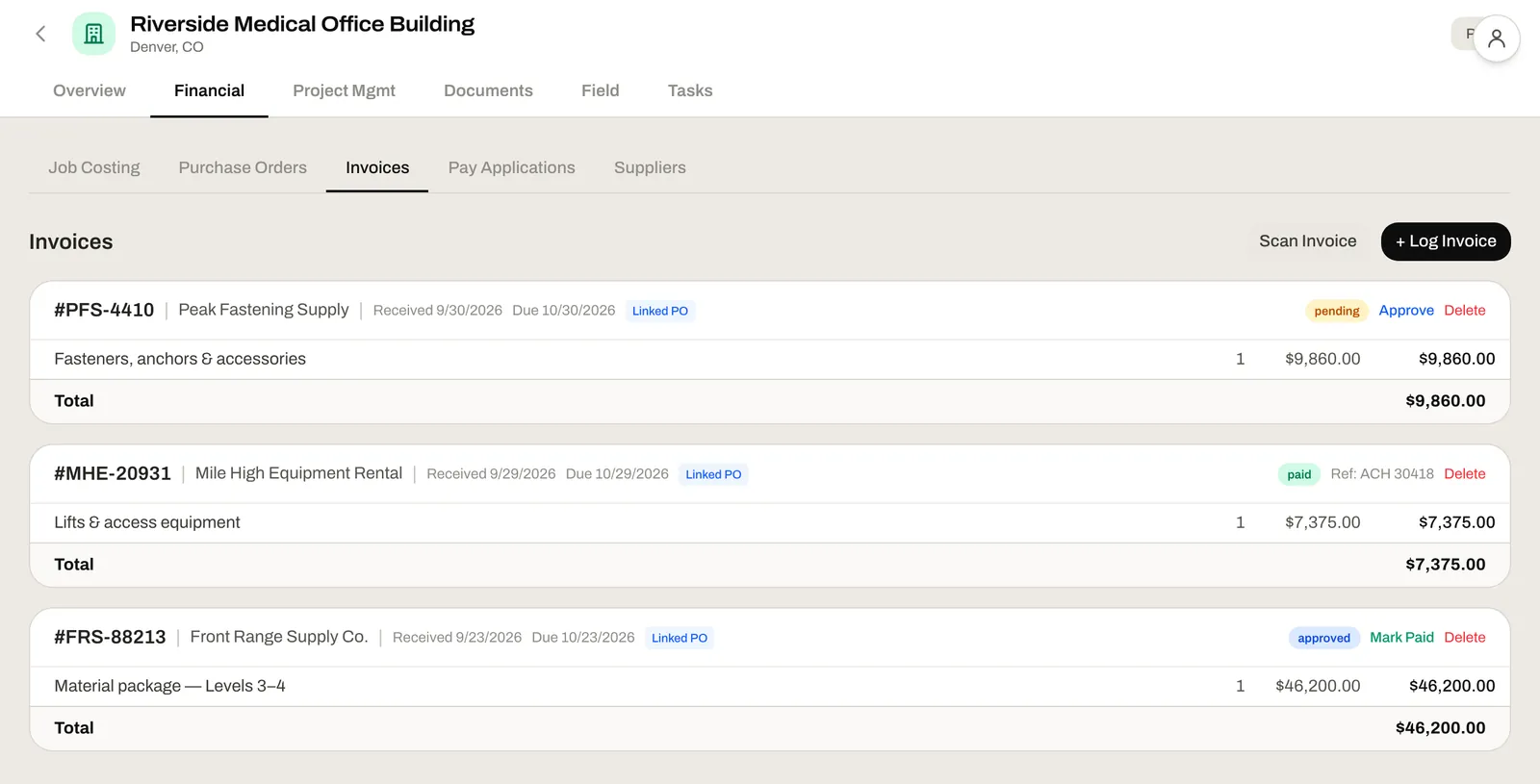The width and height of the screenshot is (1540, 784).
Task: Open the user profile avatar
Action: 1496,38
